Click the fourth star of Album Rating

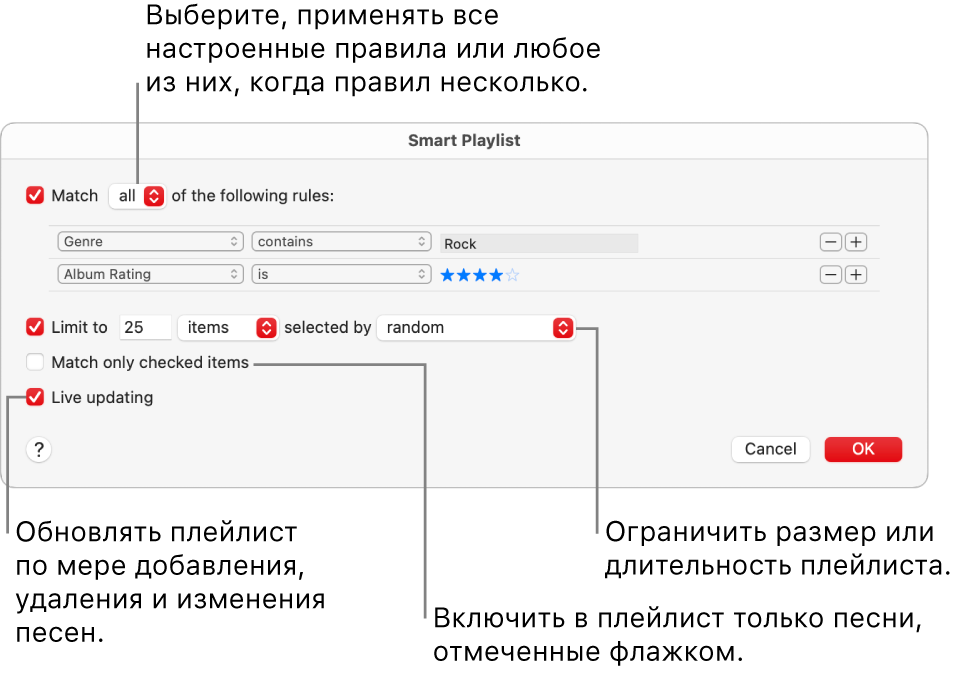tap(496, 275)
